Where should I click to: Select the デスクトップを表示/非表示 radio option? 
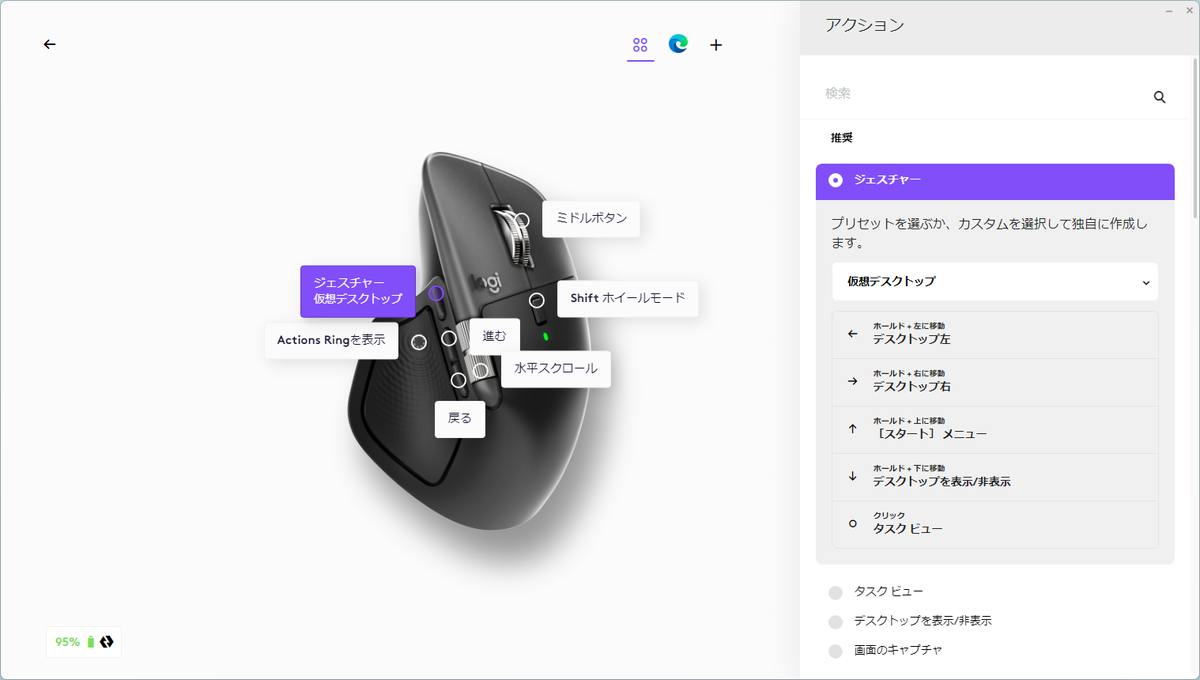(836, 621)
